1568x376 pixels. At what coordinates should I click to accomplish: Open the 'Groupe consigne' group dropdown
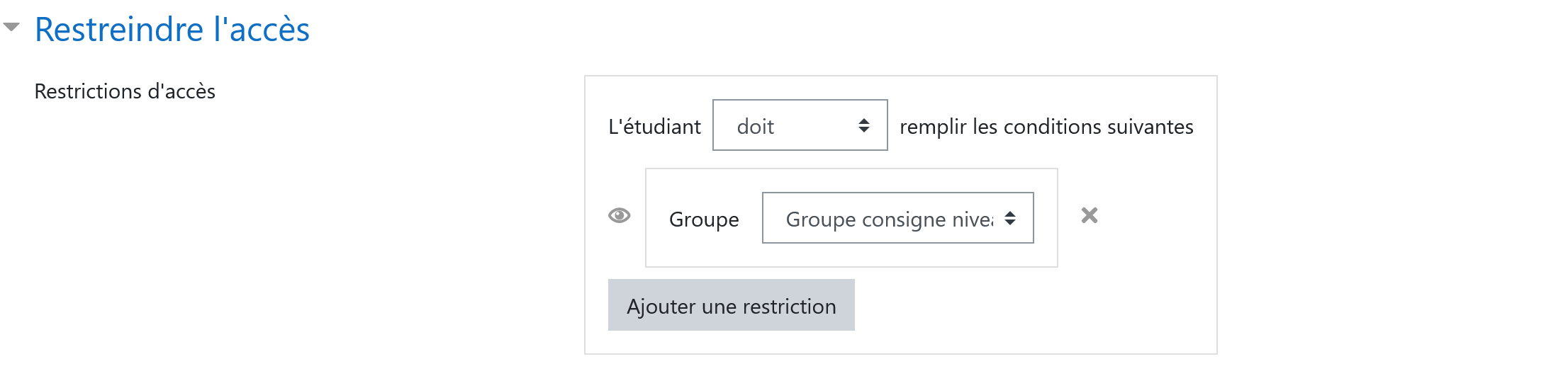pyautogui.click(x=897, y=218)
